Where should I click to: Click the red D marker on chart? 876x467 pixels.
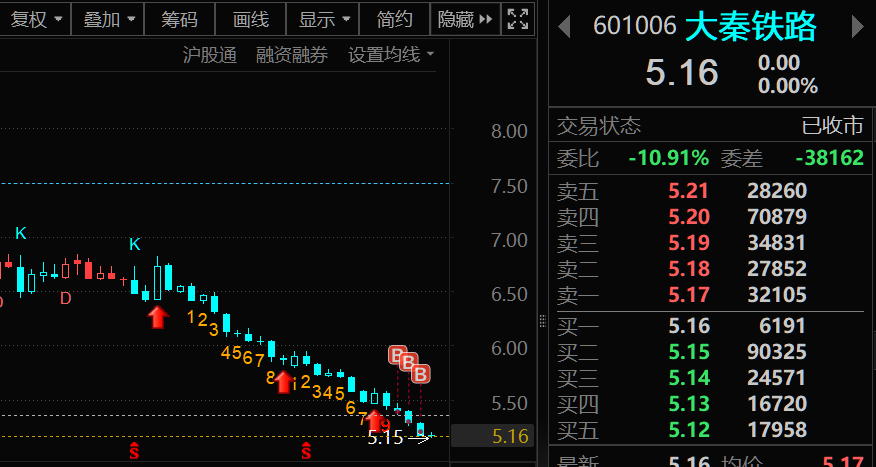click(65, 298)
